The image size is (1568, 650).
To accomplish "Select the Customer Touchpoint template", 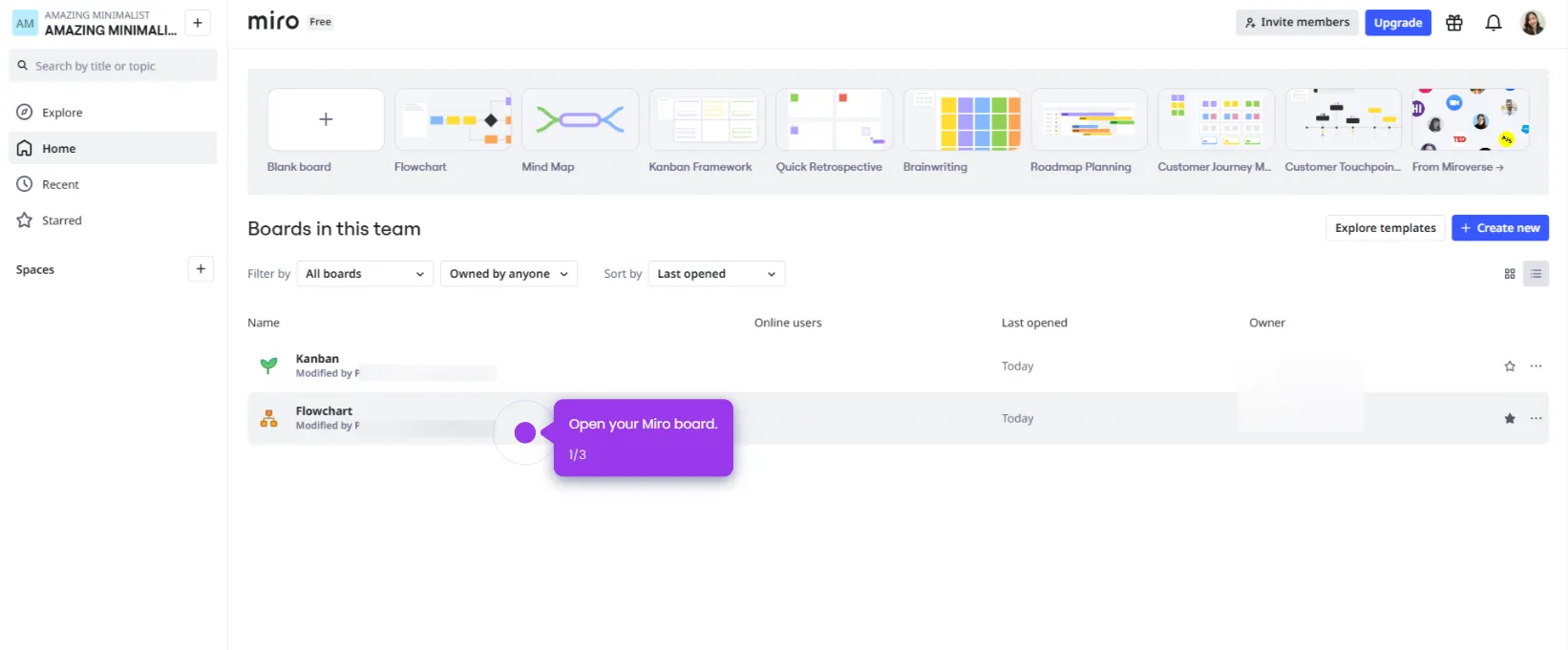I will 1343,119.
